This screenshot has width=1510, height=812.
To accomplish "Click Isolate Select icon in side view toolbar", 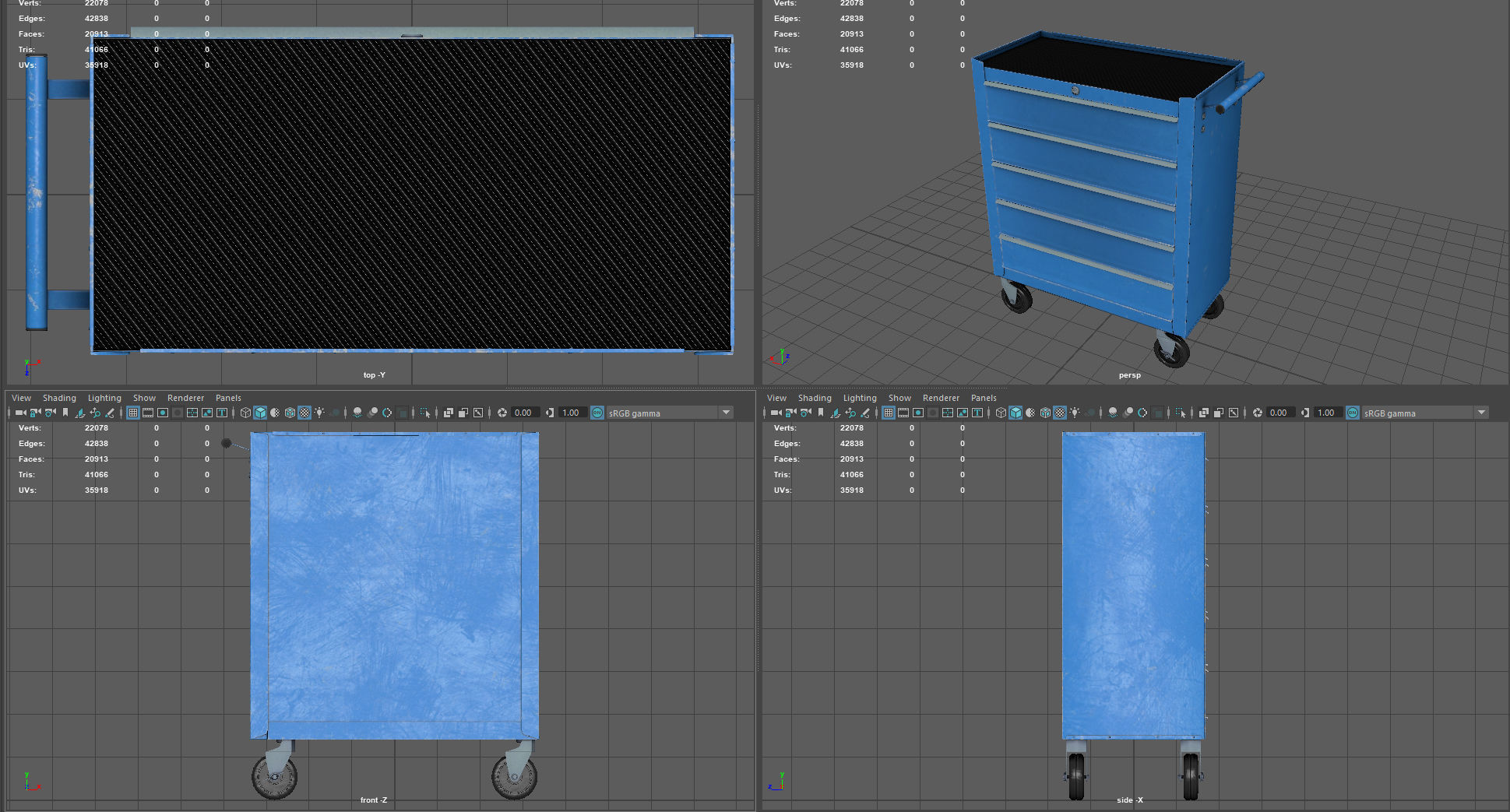I will [x=1181, y=413].
